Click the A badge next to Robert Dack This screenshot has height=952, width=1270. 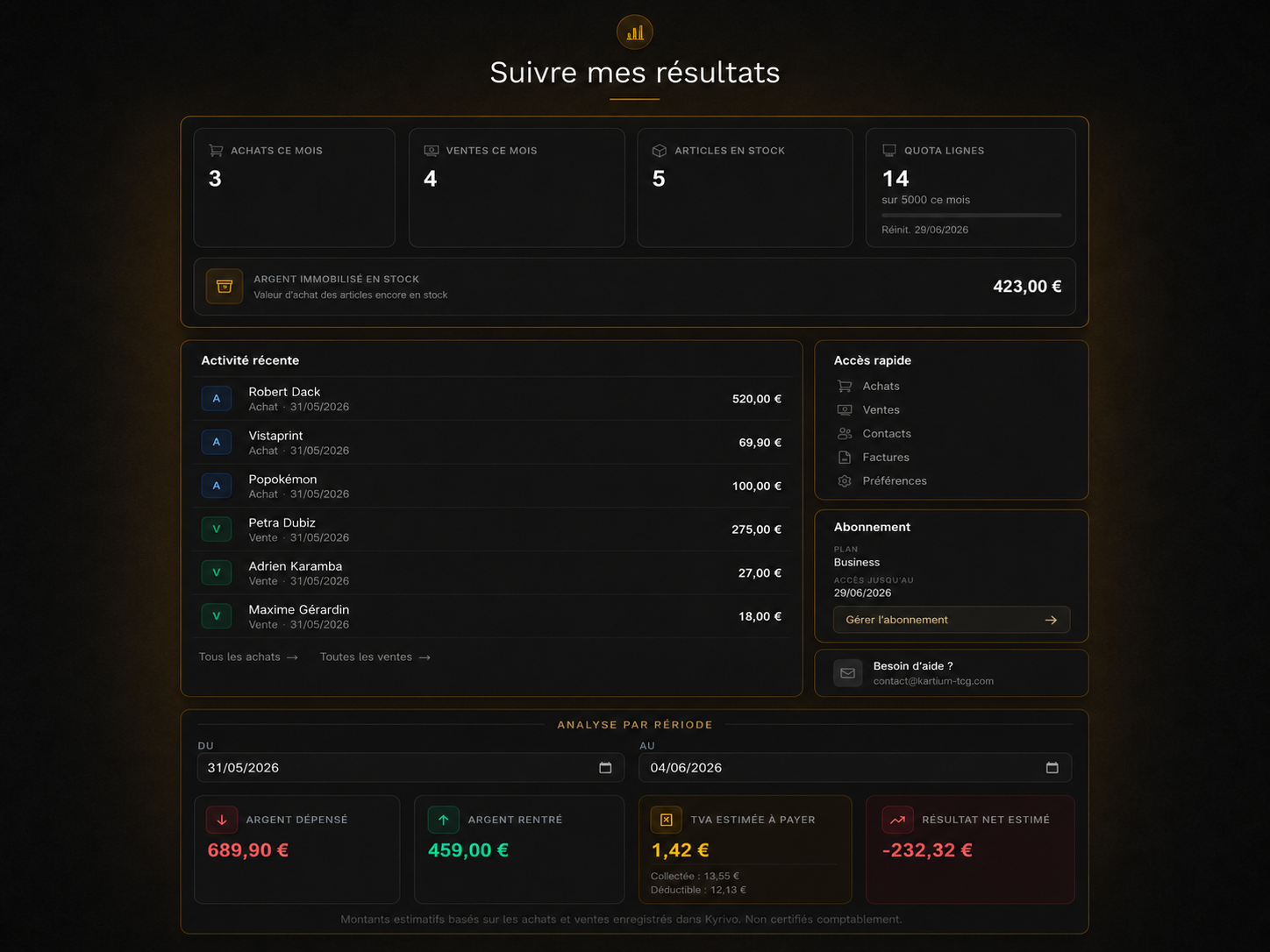[217, 399]
